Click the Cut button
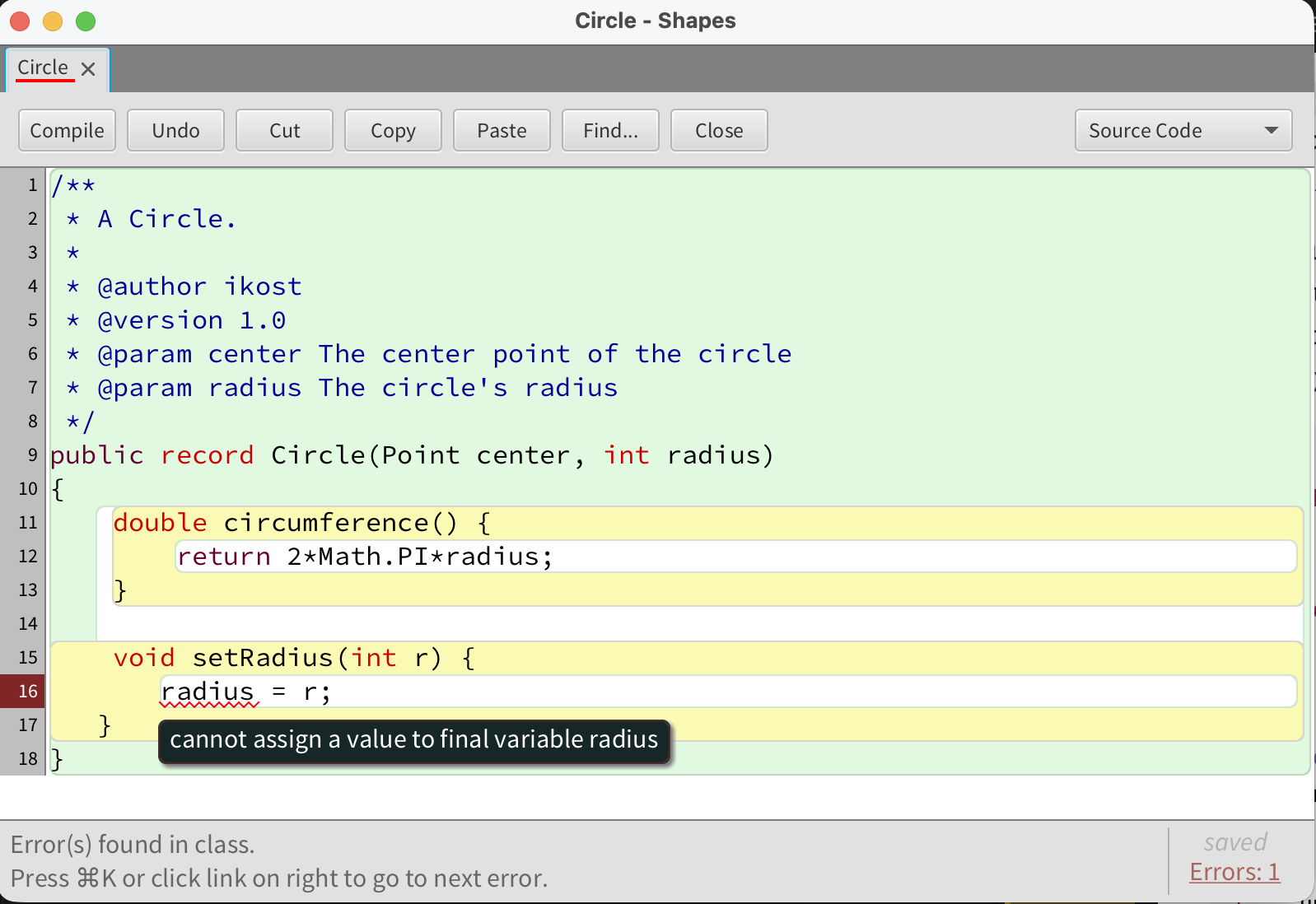Image resolution: width=1316 pixels, height=904 pixels. [284, 131]
